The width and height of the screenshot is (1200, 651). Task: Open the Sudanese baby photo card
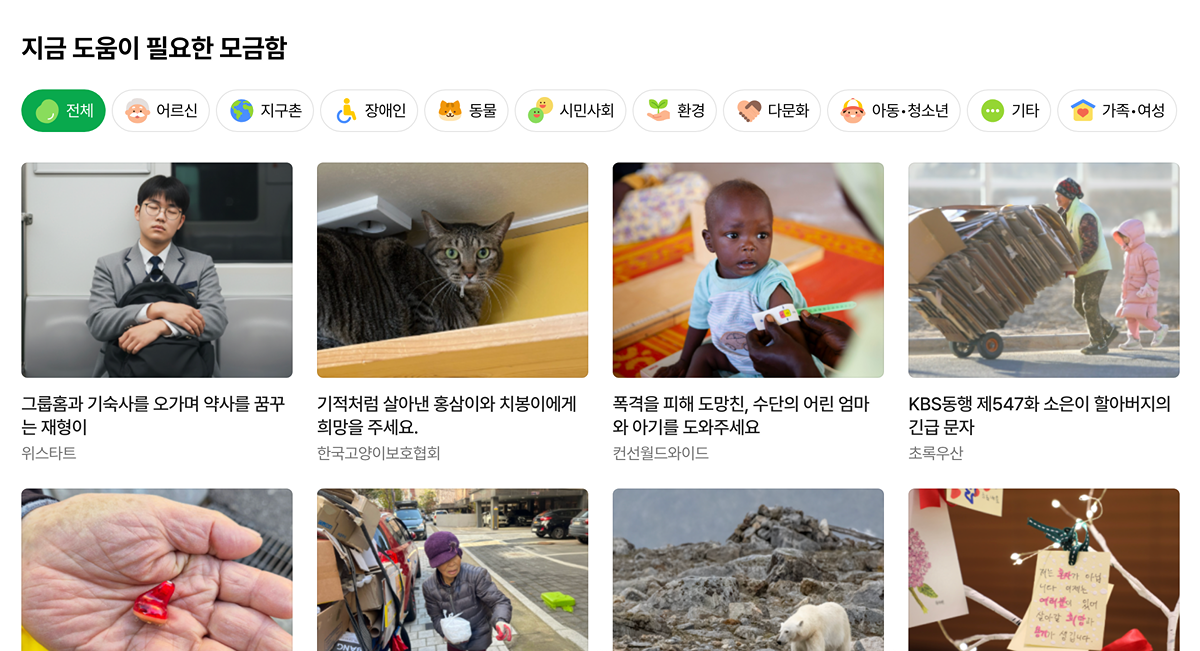coord(748,270)
